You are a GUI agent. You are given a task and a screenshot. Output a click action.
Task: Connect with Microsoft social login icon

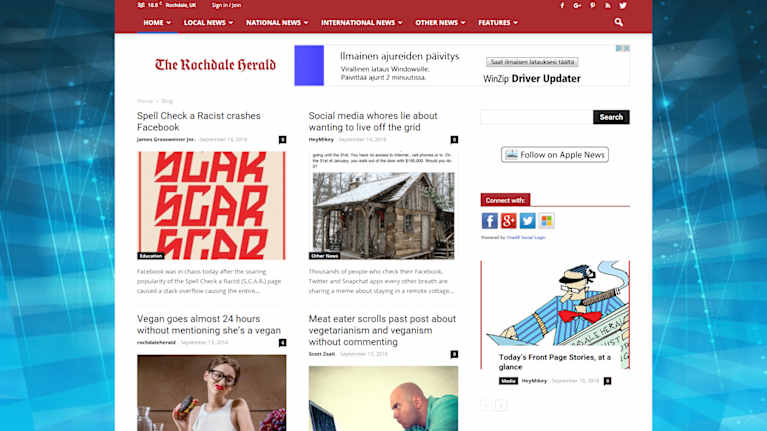coord(546,221)
